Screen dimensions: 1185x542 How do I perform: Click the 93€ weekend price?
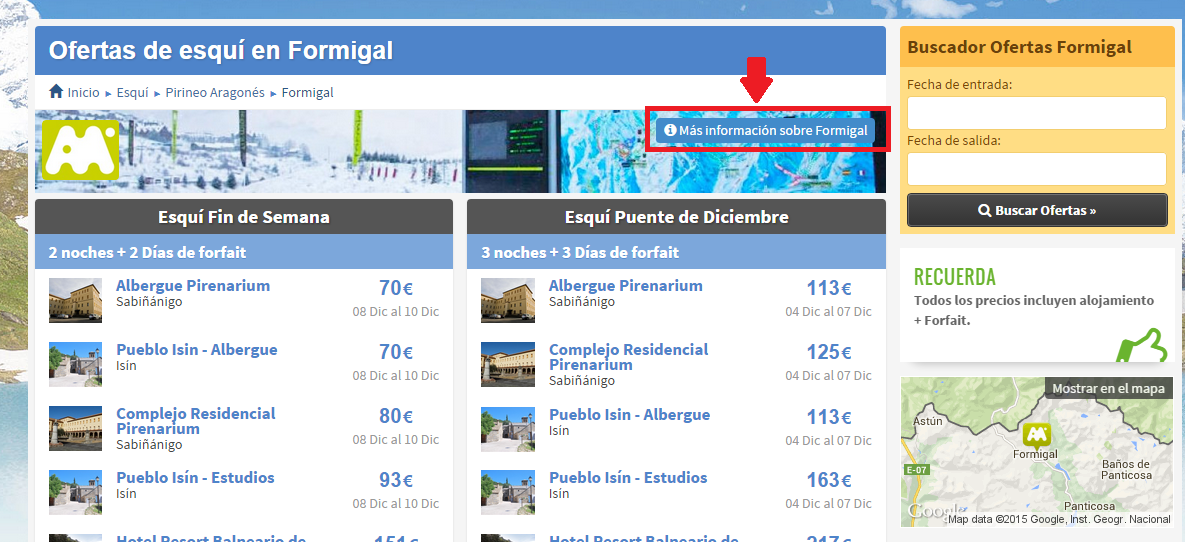(x=396, y=480)
